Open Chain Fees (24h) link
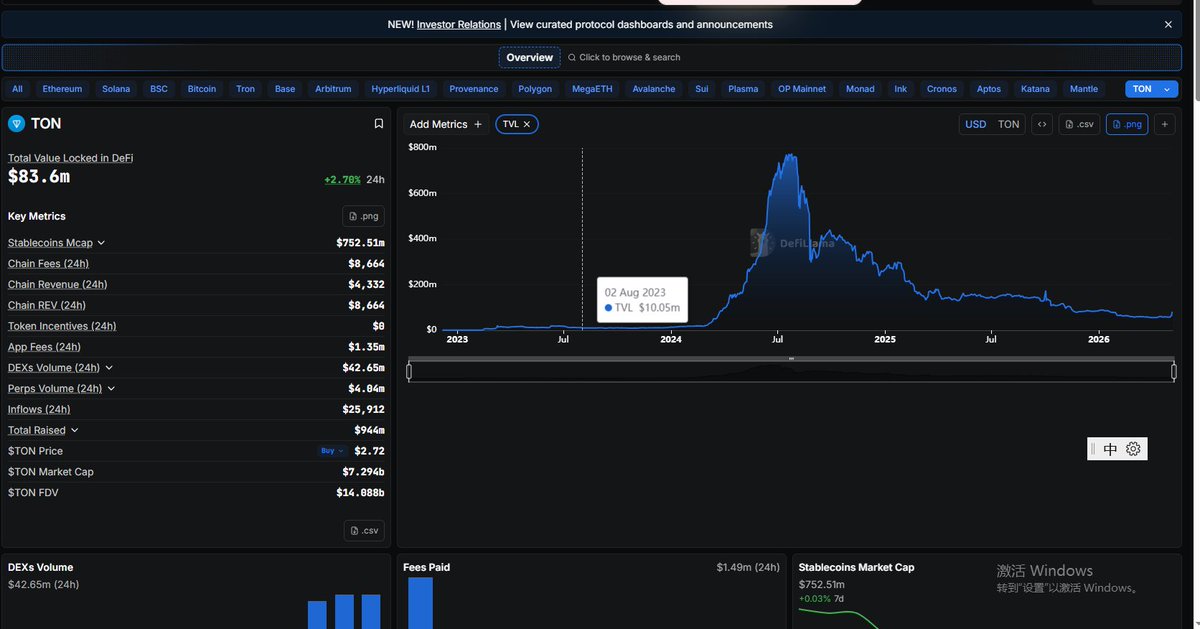 [48, 264]
